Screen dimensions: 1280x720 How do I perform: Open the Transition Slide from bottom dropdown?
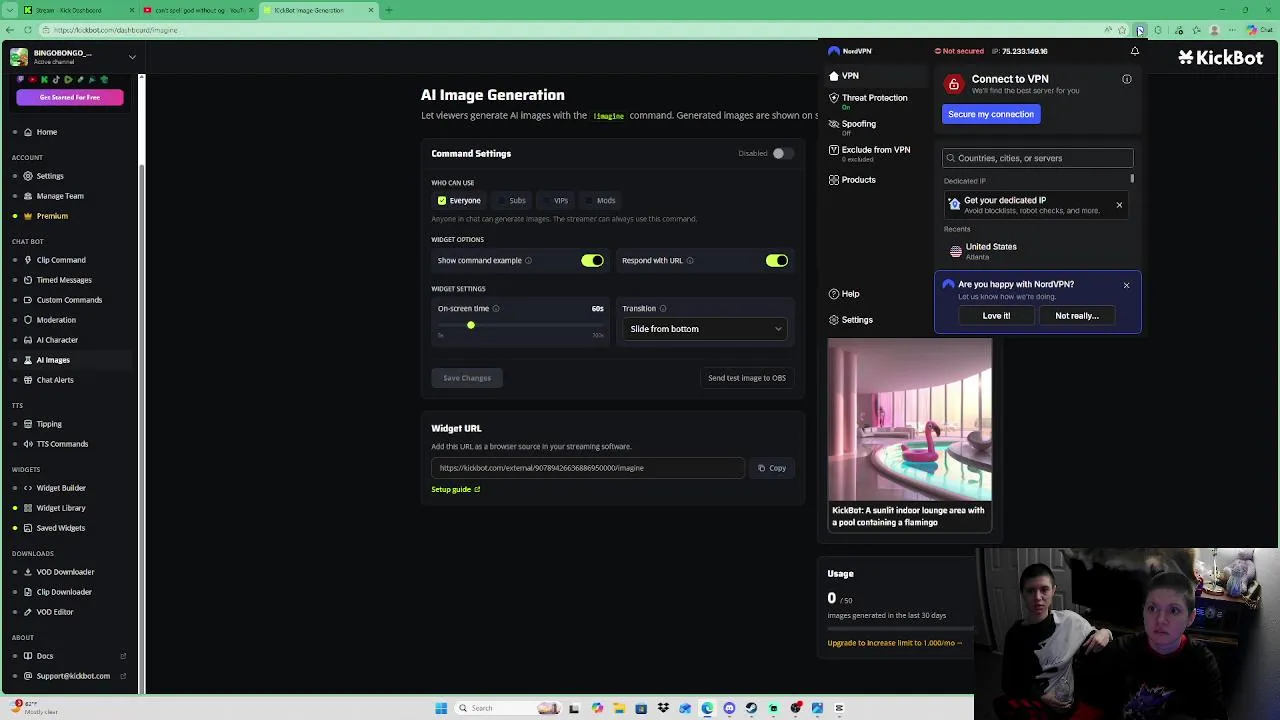tap(705, 329)
